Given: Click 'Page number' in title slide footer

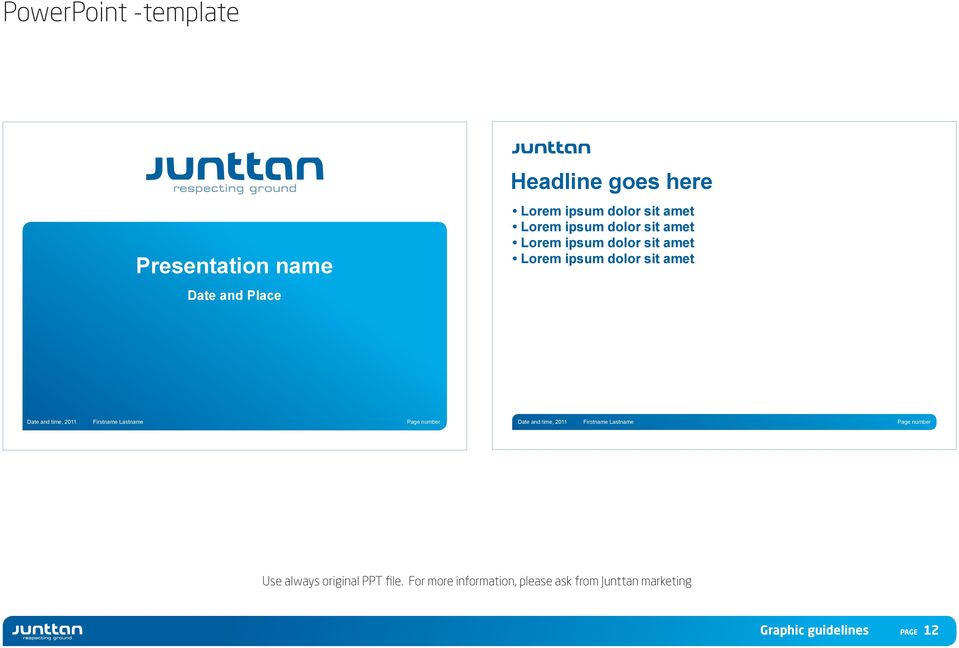Looking at the screenshot, I should (423, 422).
